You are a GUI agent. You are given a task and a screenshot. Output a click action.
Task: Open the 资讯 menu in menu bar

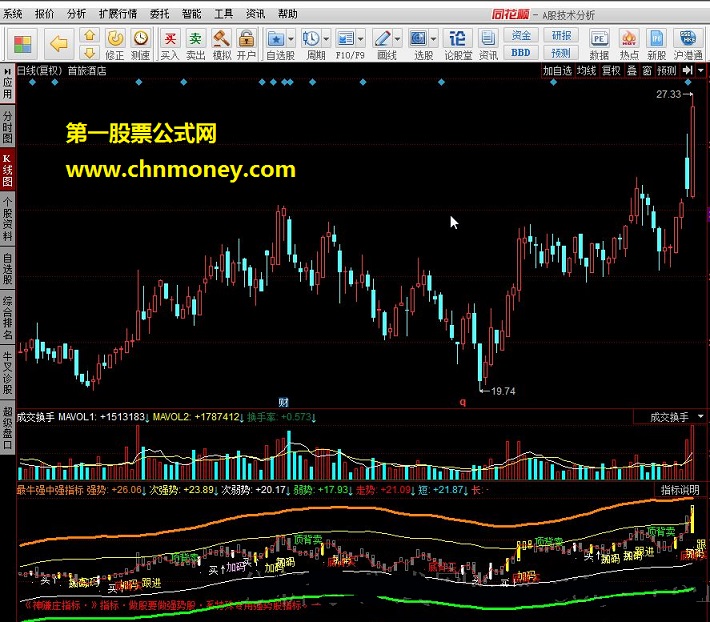pyautogui.click(x=255, y=14)
